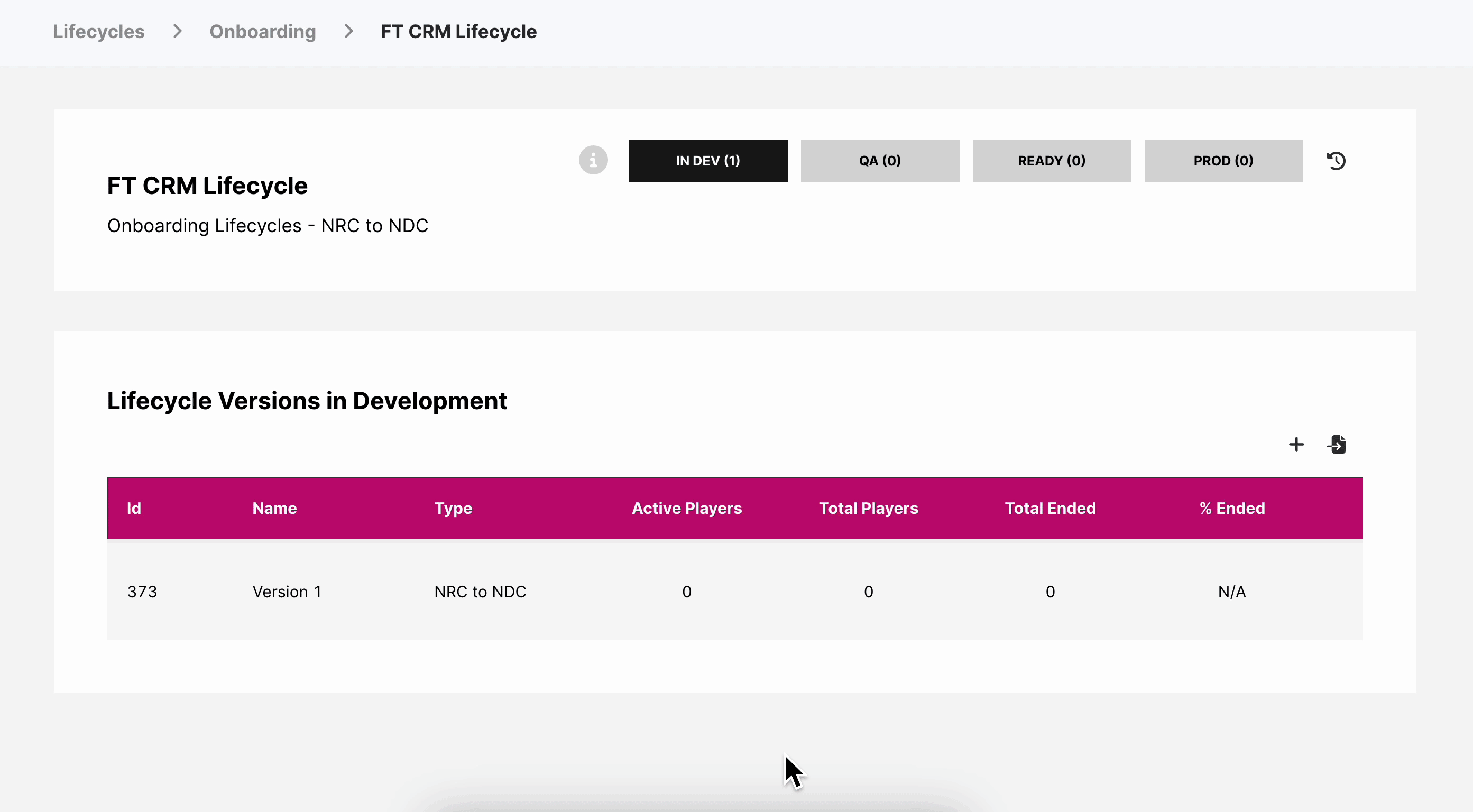This screenshot has height=812, width=1473.
Task: Sort table by Id column header
Action: point(134,509)
